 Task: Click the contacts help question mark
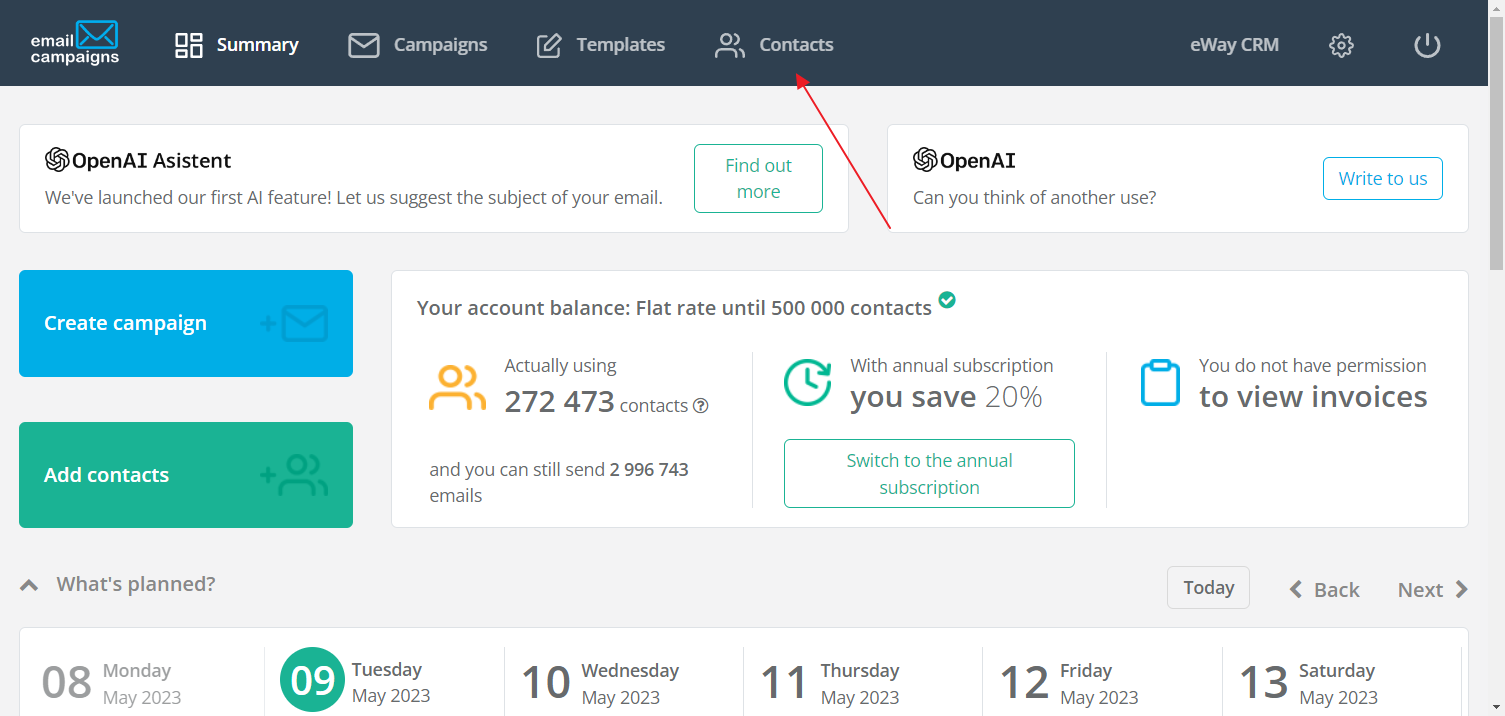(701, 406)
